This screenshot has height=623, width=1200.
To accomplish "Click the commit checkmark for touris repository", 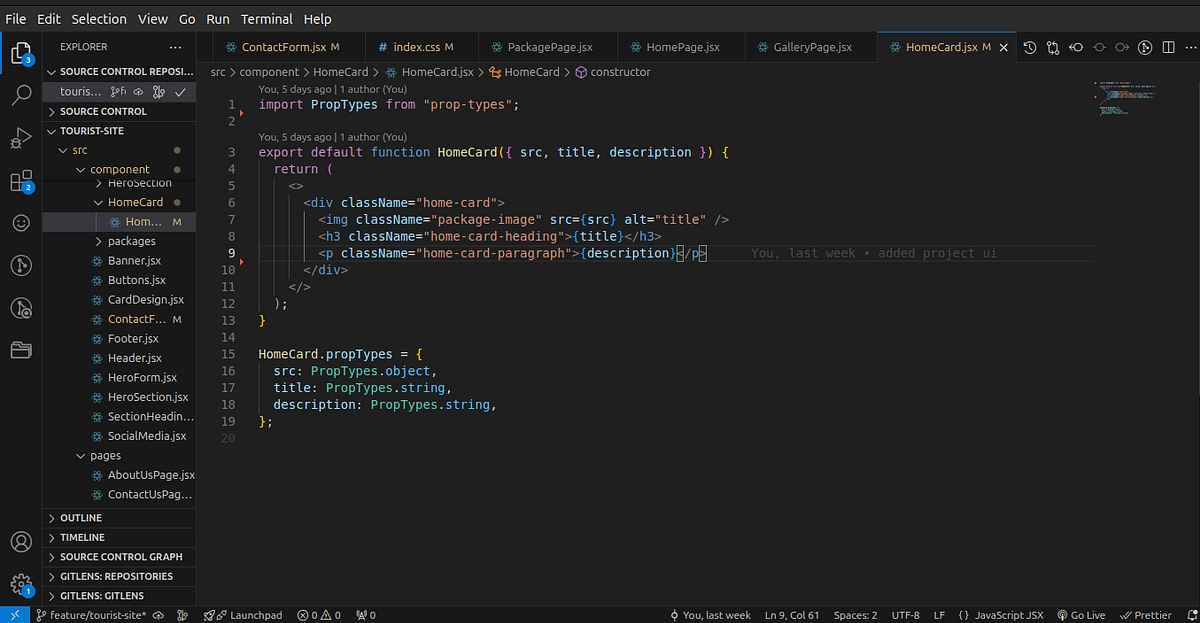I will click(x=180, y=91).
